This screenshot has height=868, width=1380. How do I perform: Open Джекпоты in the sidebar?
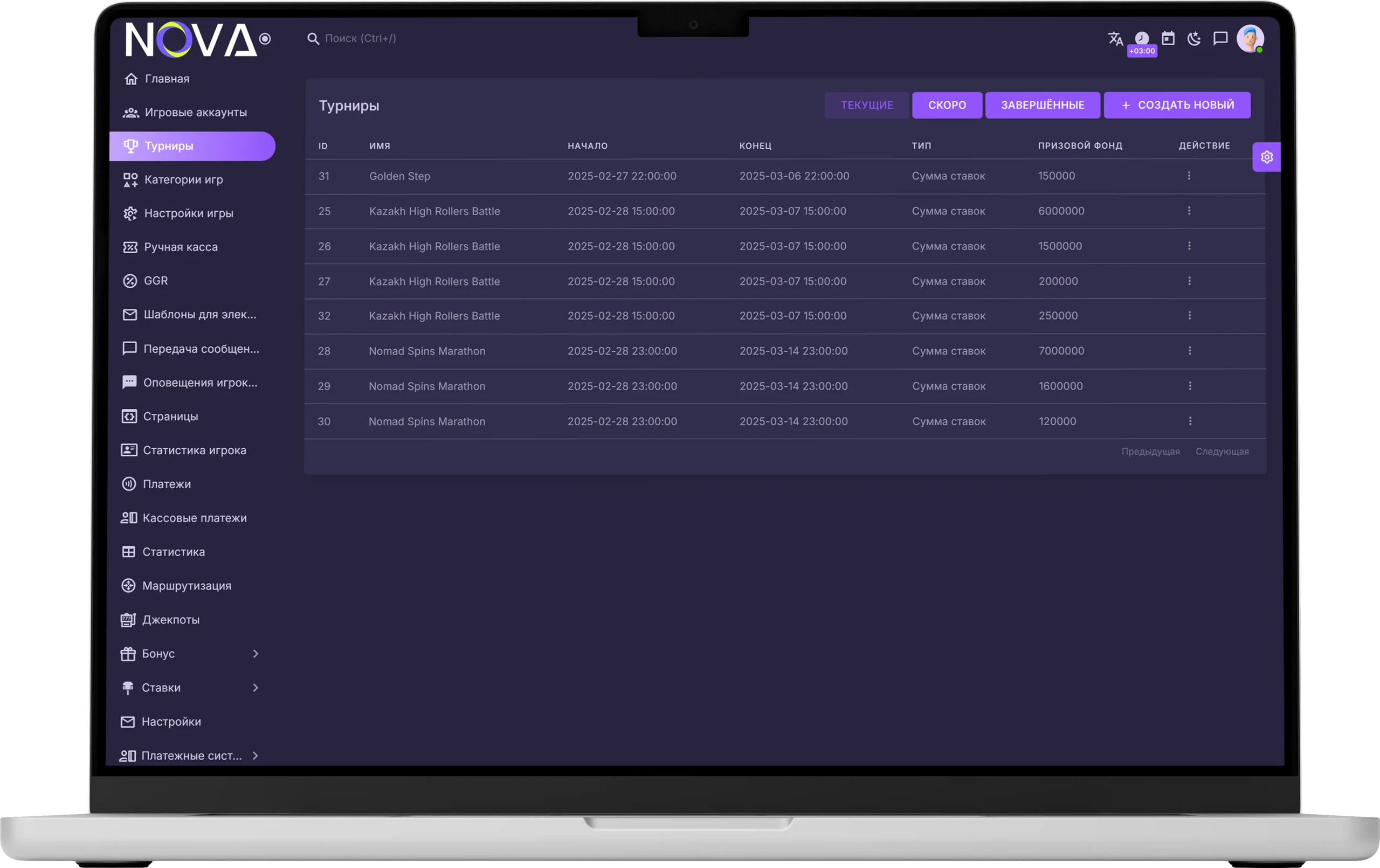click(171, 620)
